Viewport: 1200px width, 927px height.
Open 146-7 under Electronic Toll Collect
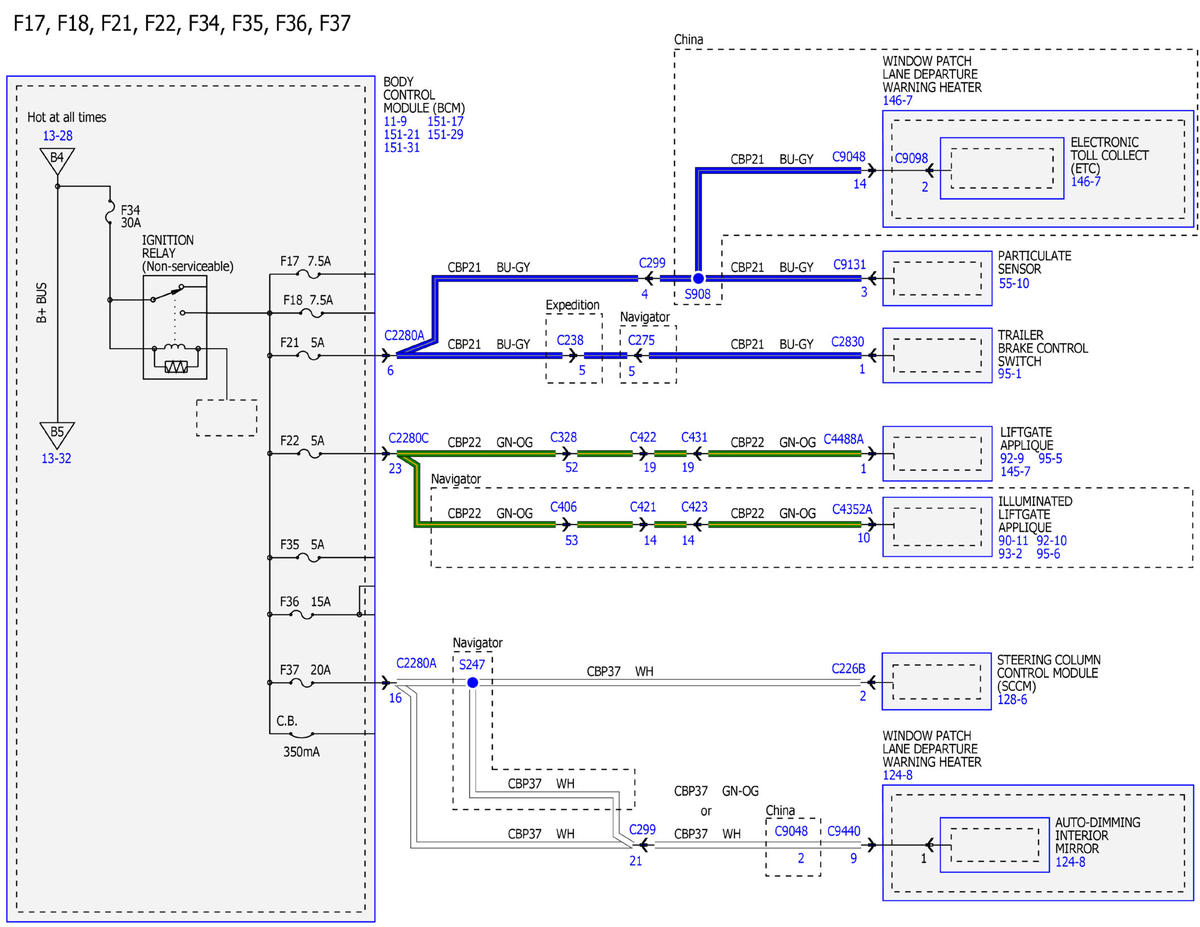click(x=1088, y=182)
